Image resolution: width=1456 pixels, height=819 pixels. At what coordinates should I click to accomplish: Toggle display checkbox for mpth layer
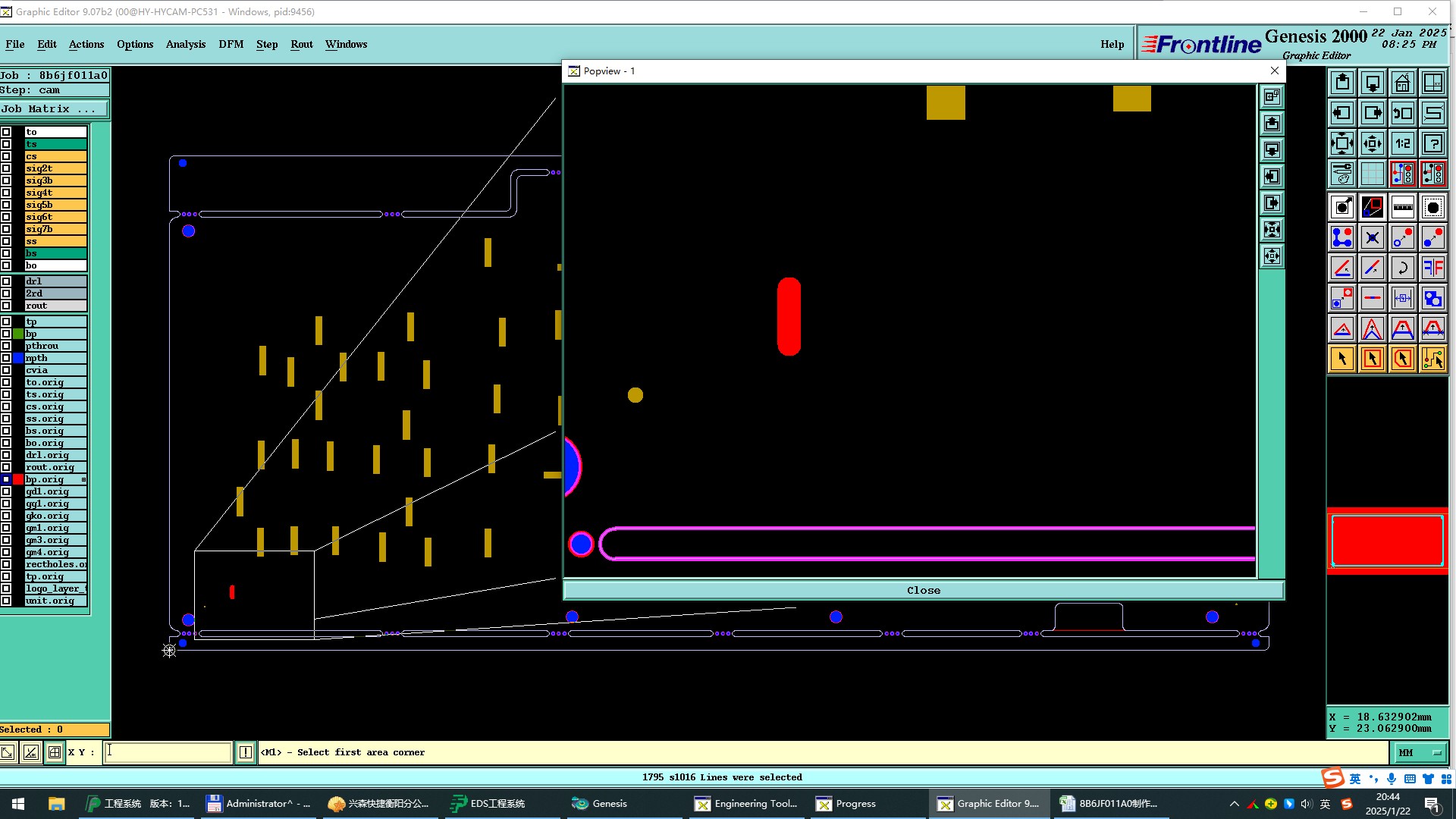[x=6, y=358]
